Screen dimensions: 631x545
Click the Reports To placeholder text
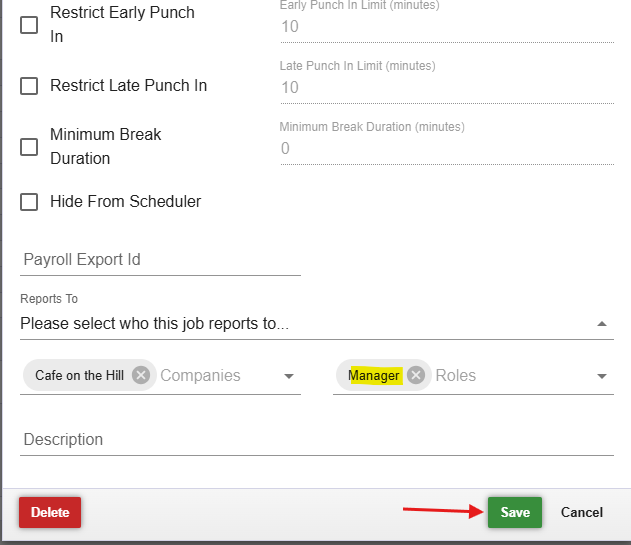(154, 324)
